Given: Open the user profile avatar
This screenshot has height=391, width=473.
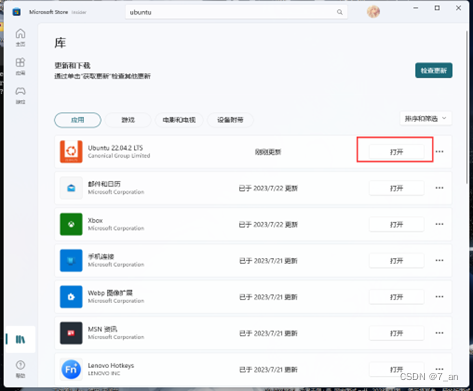Looking at the screenshot, I should tap(373, 12).
